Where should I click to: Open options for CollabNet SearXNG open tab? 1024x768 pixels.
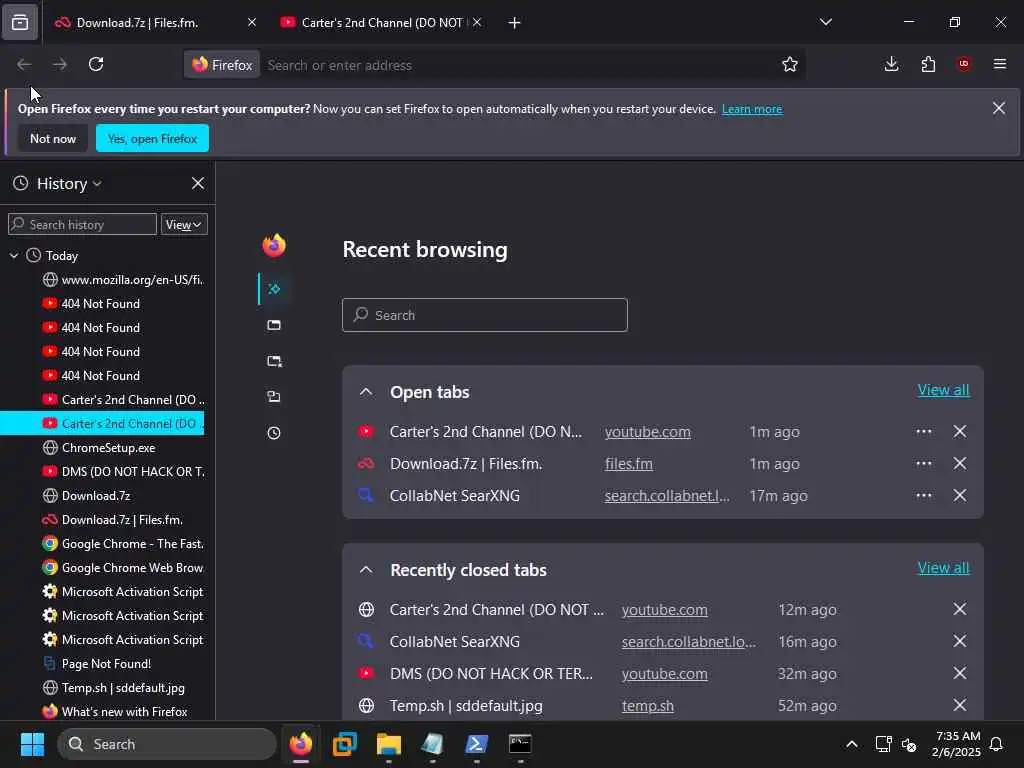pos(923,496)
